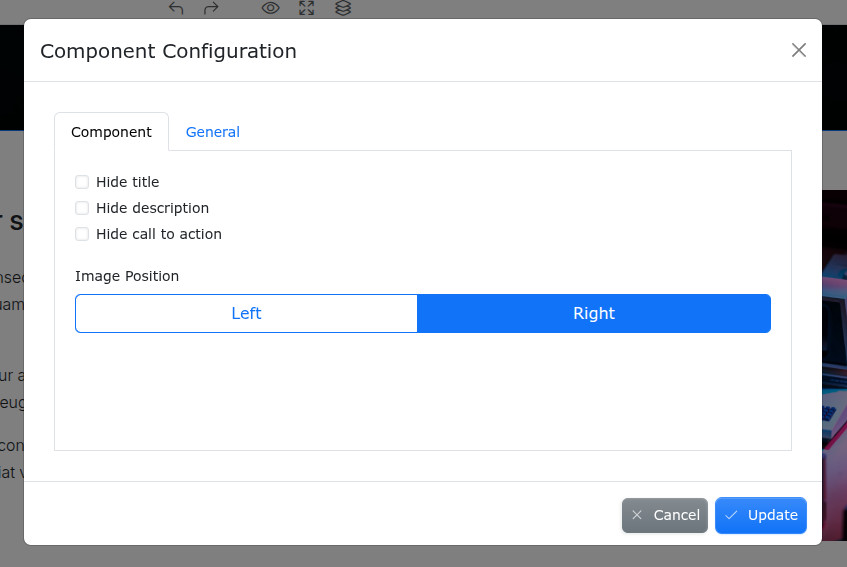Click the 'Image Position' field label
The width and height of the screenshot is (847, 567).
(127, 276)
